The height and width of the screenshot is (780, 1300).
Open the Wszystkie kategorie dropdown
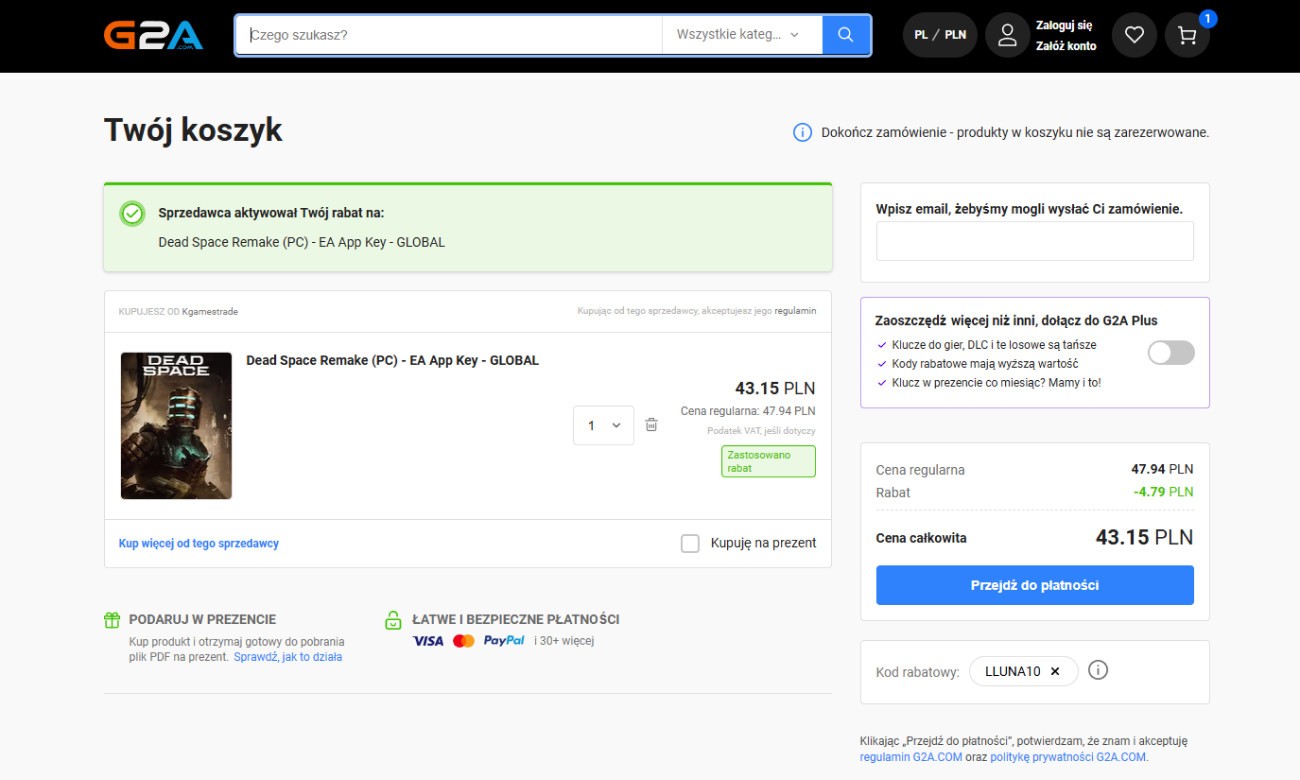click(742, 35)
